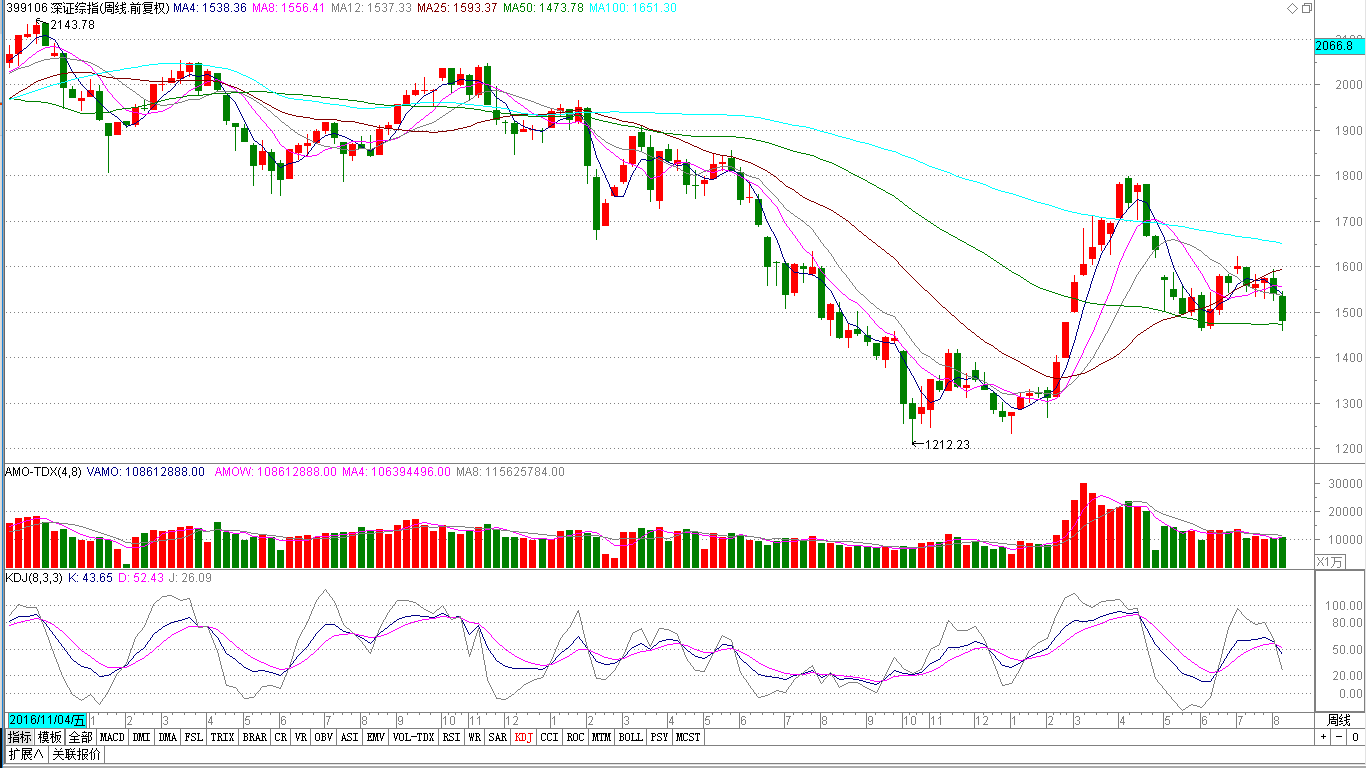Click the 1212.23 low price label

947,445
